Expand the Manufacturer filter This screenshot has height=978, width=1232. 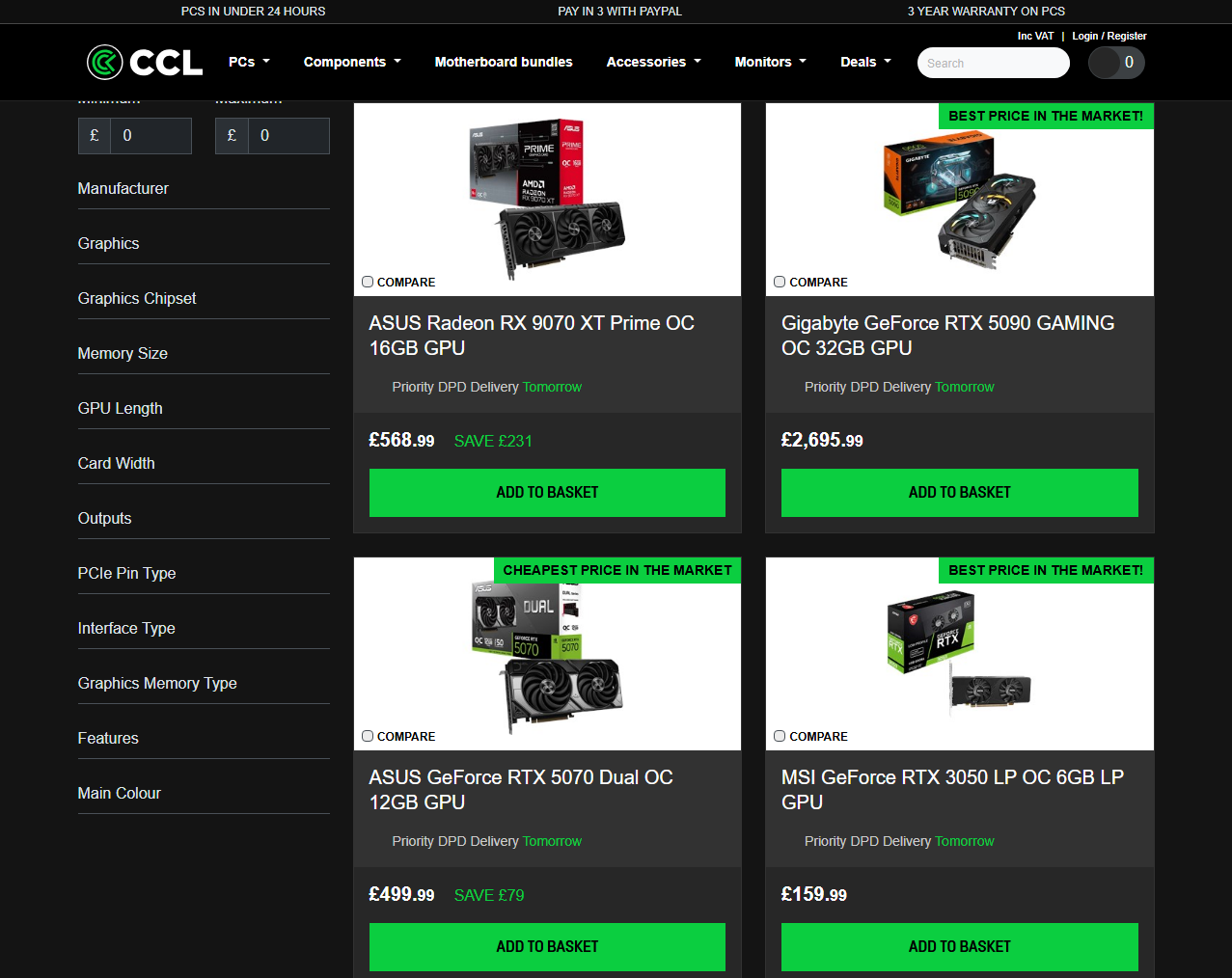204,189
